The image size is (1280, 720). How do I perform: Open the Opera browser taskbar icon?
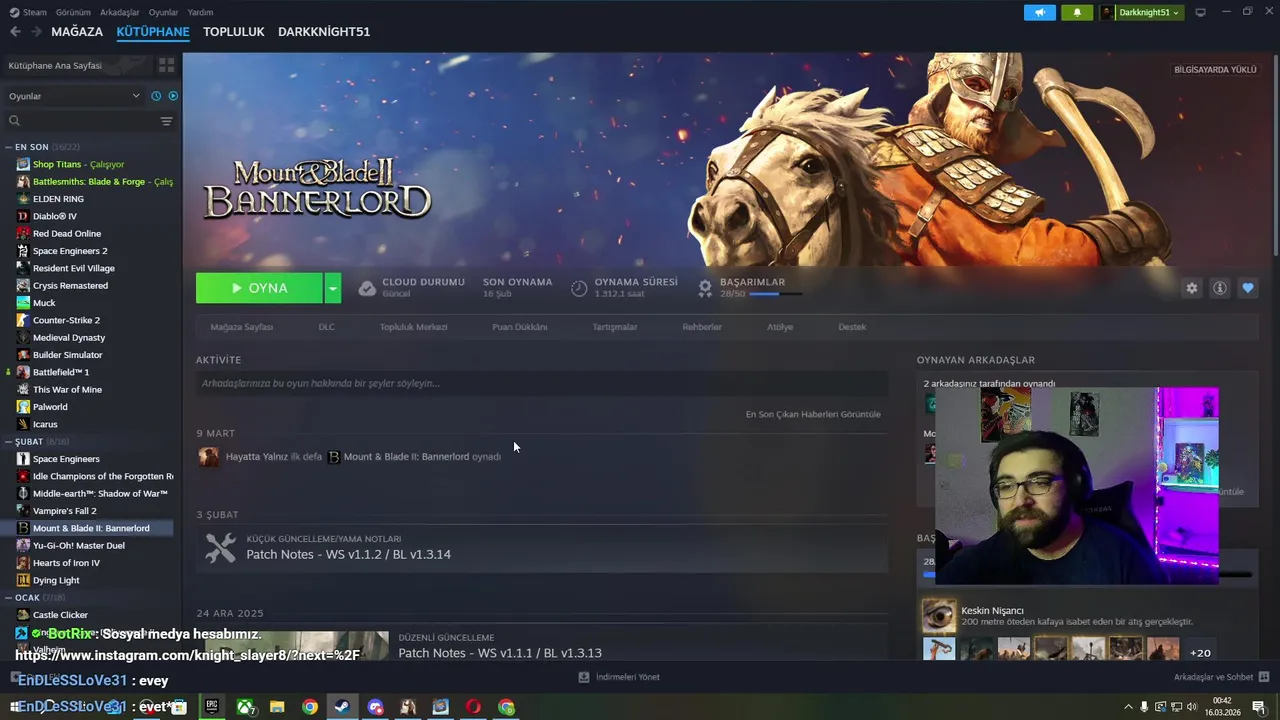point(473,707)
